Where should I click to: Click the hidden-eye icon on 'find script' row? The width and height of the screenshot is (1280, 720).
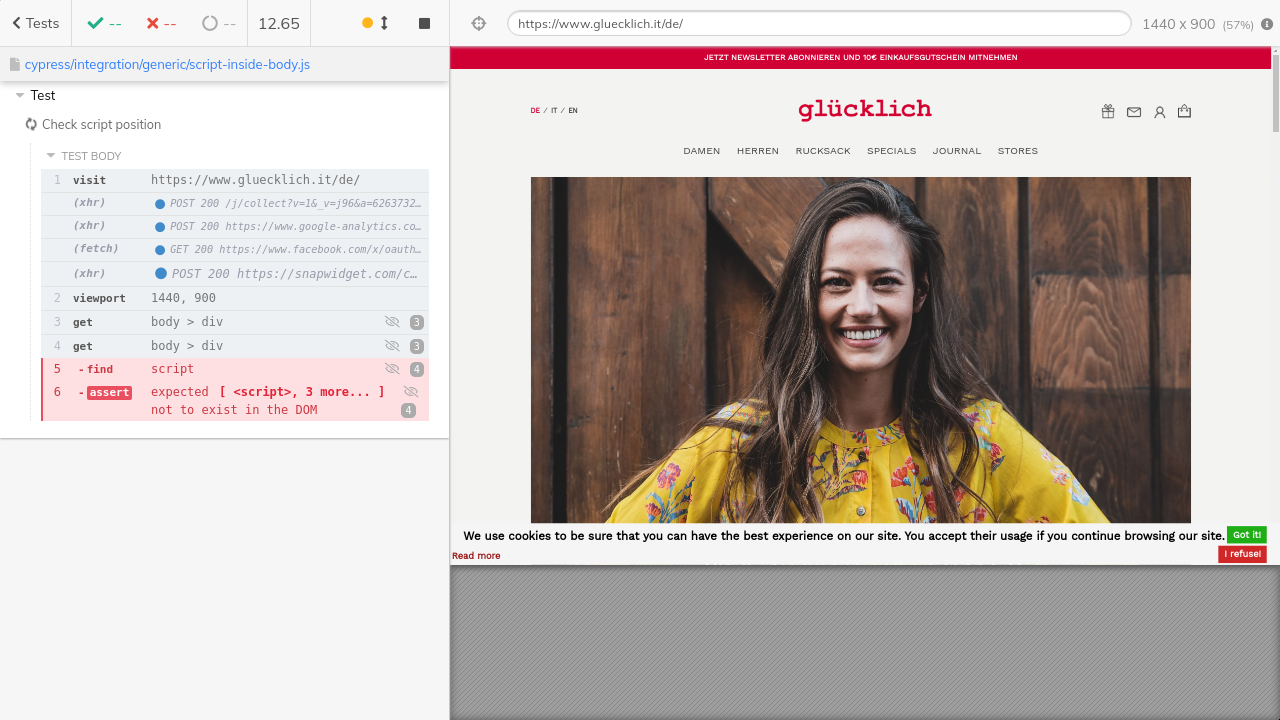pyautogui.click(x=392, y=369)
